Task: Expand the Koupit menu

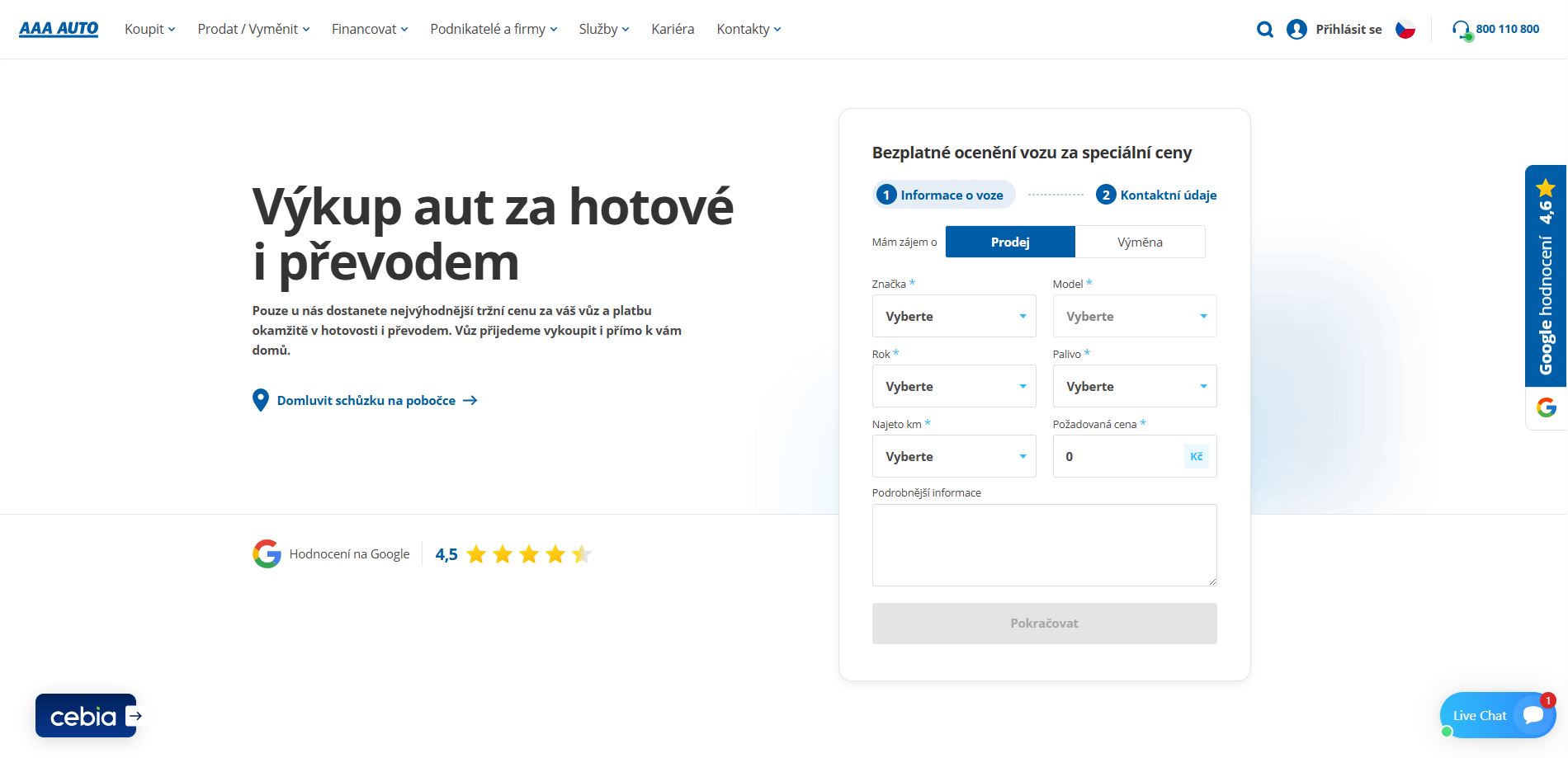Action: click(149, 29)
